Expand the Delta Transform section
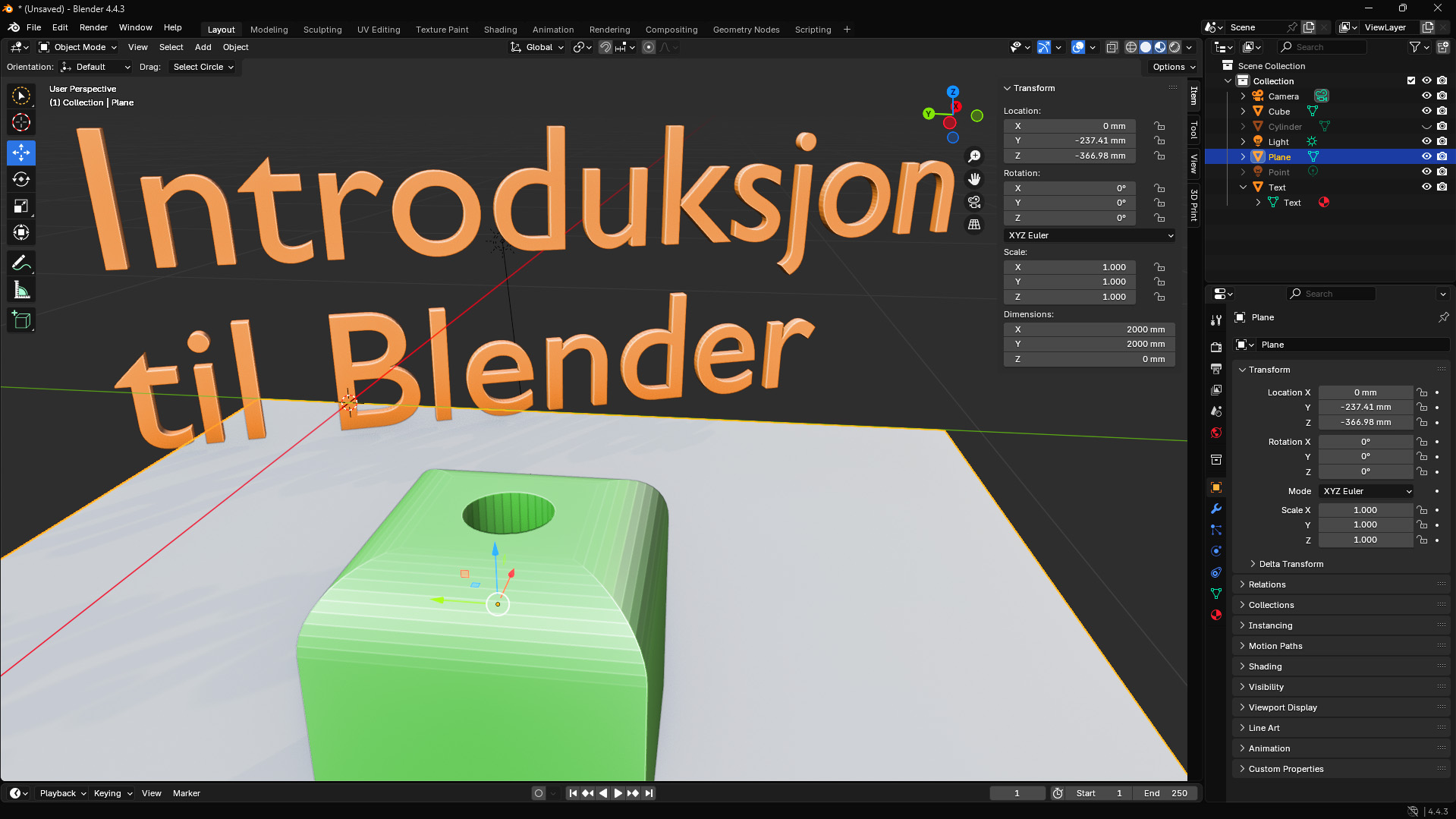This screenshot has width=1456, height=819. tap(1291, 564)
